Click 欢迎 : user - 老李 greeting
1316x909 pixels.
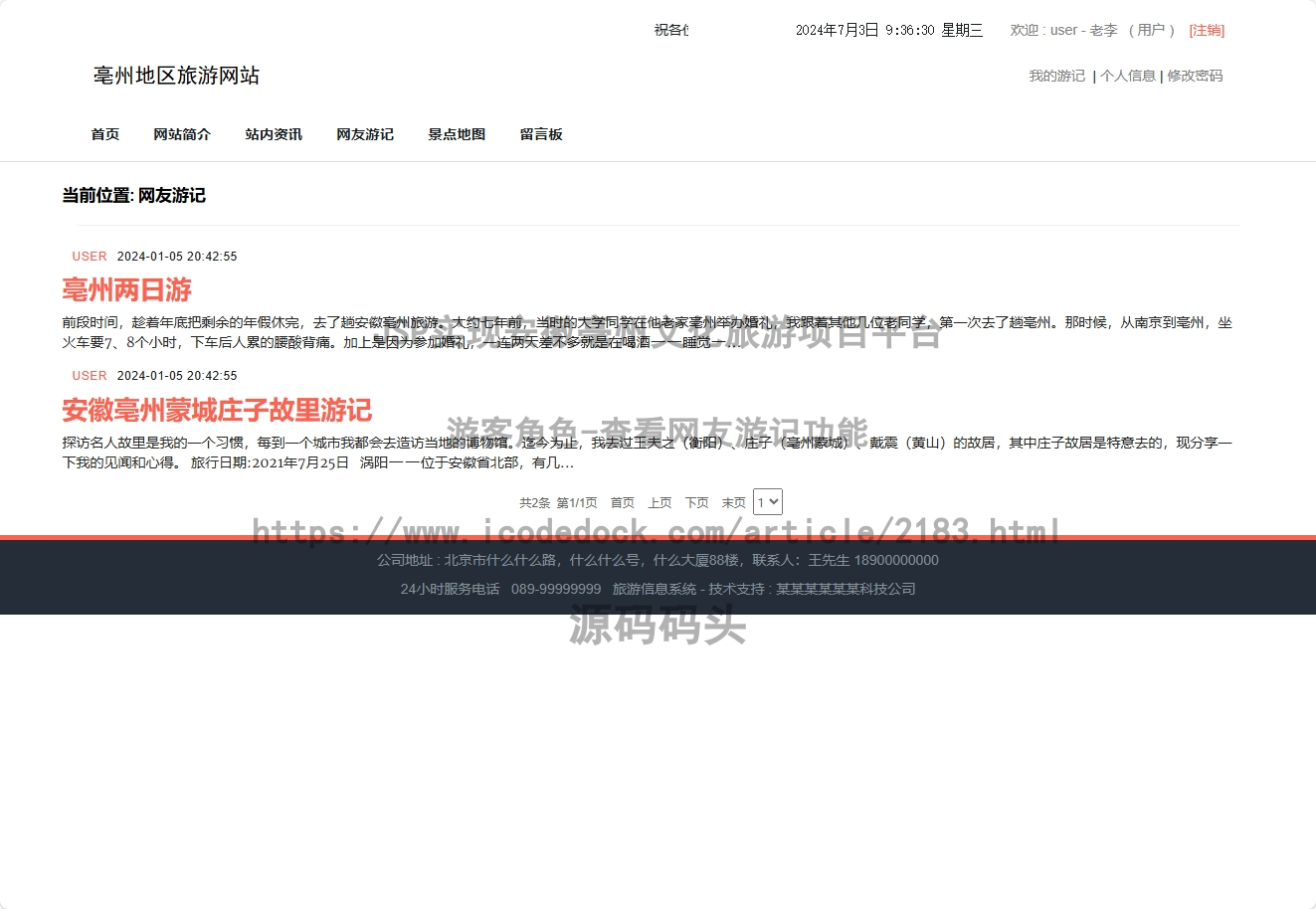point(1063,30)
